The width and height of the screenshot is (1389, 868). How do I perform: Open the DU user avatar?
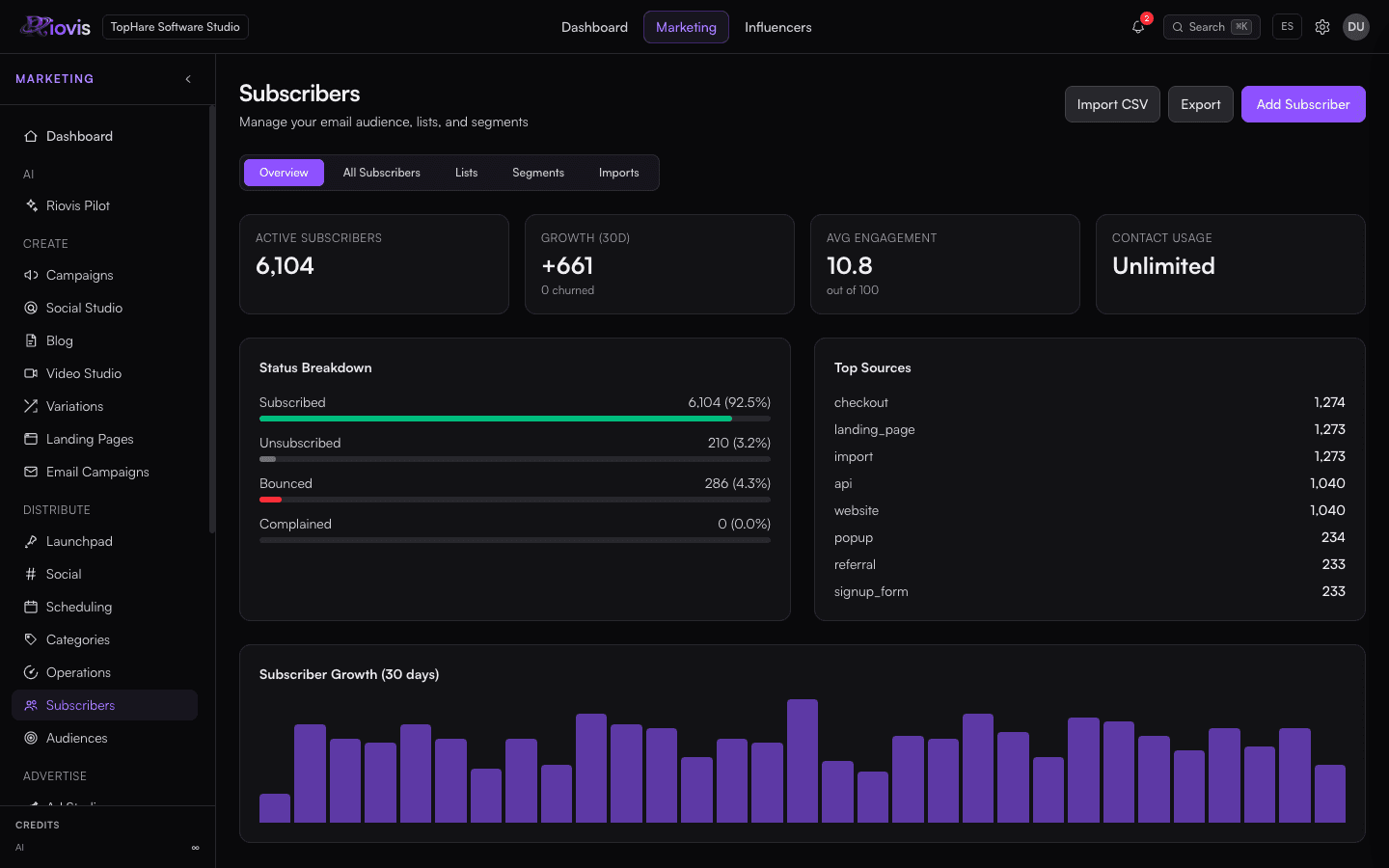(1356, 27)
